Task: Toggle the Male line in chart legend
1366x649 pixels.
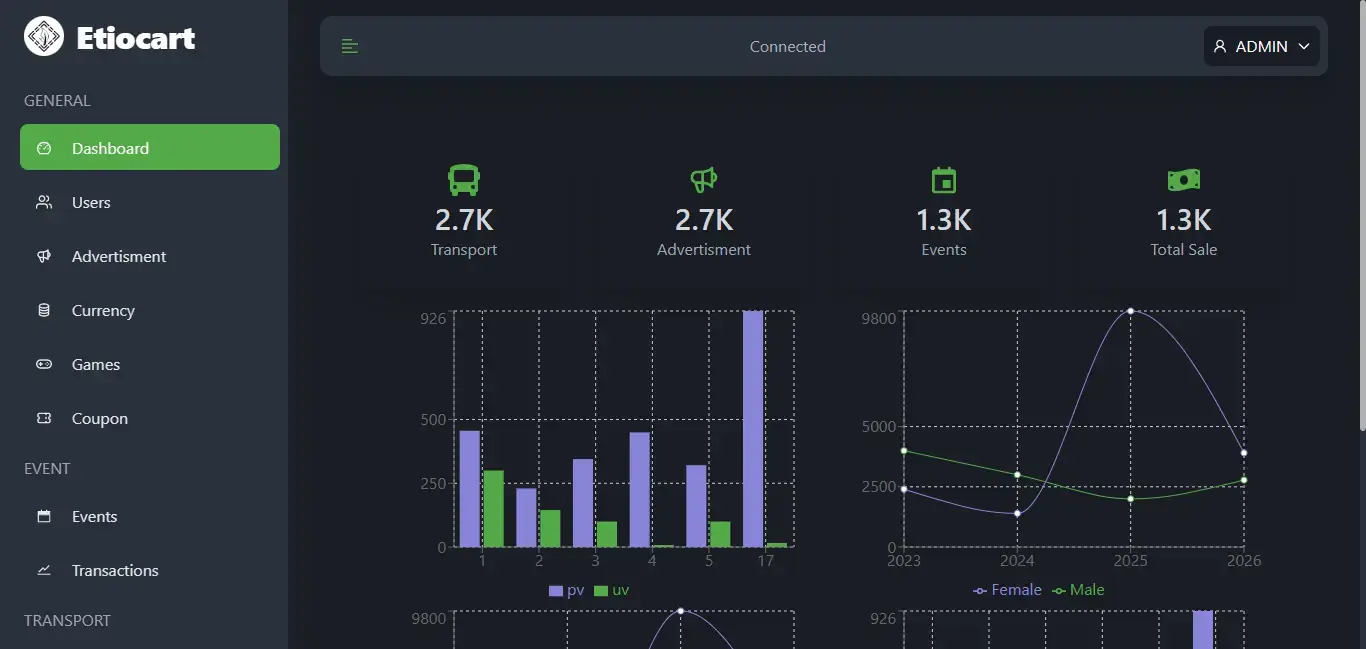Action: click(1078, 590)
